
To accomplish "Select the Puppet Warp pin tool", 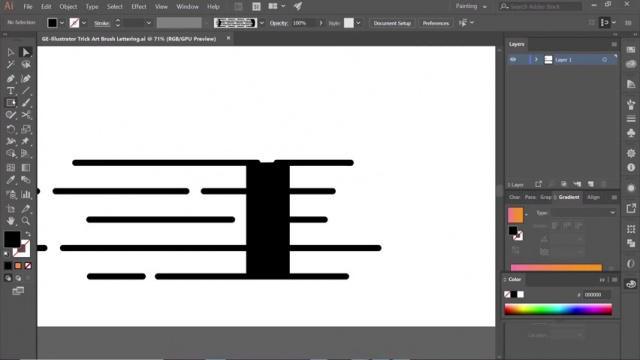I will click(x=26, y=141).
